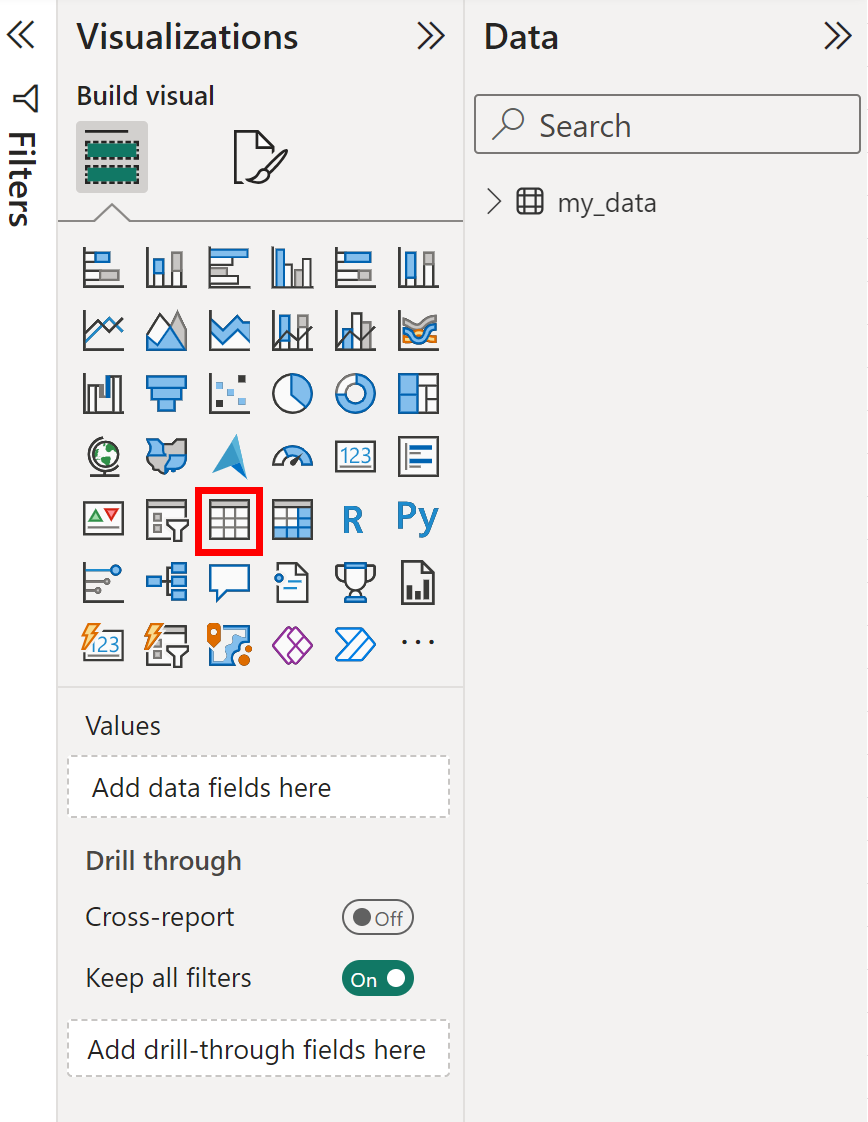This screenshot has height=1122, width=868.
Task: Select the matrix visual
Action: point(292,519)
